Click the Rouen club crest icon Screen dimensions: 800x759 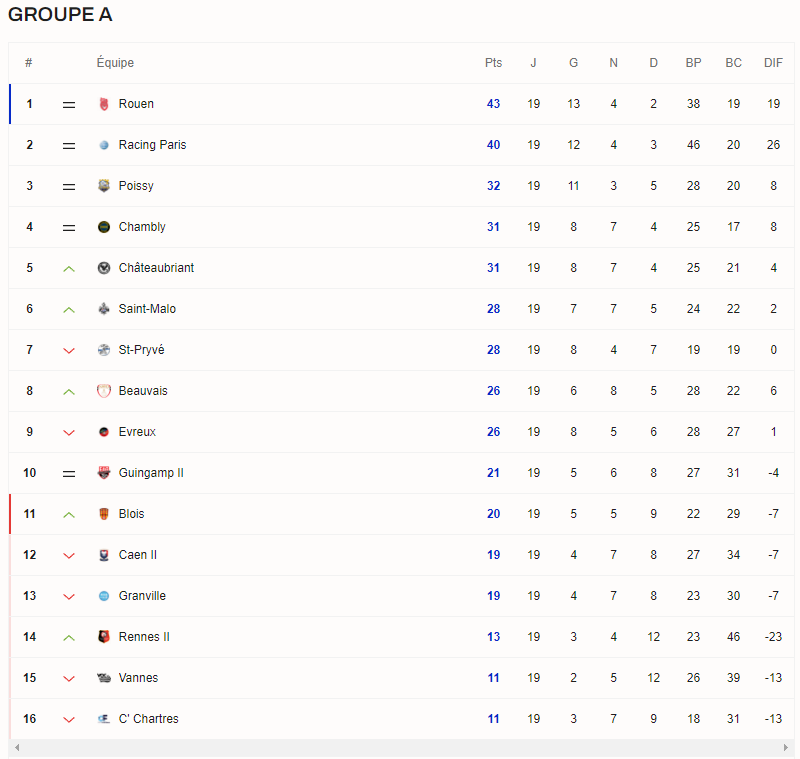pyautogui.click(x=104, y=104)
